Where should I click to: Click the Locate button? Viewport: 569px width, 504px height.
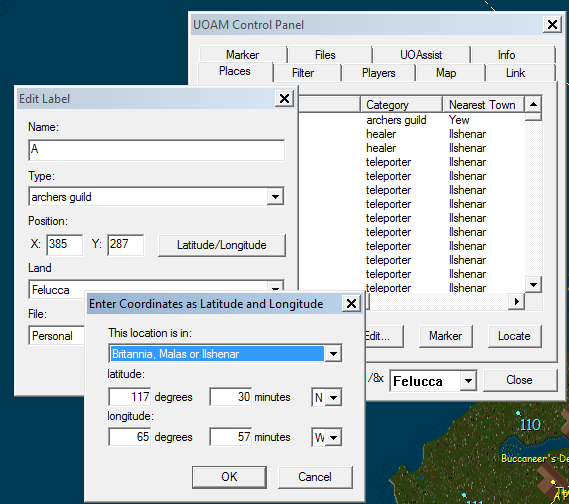[515, 336]
